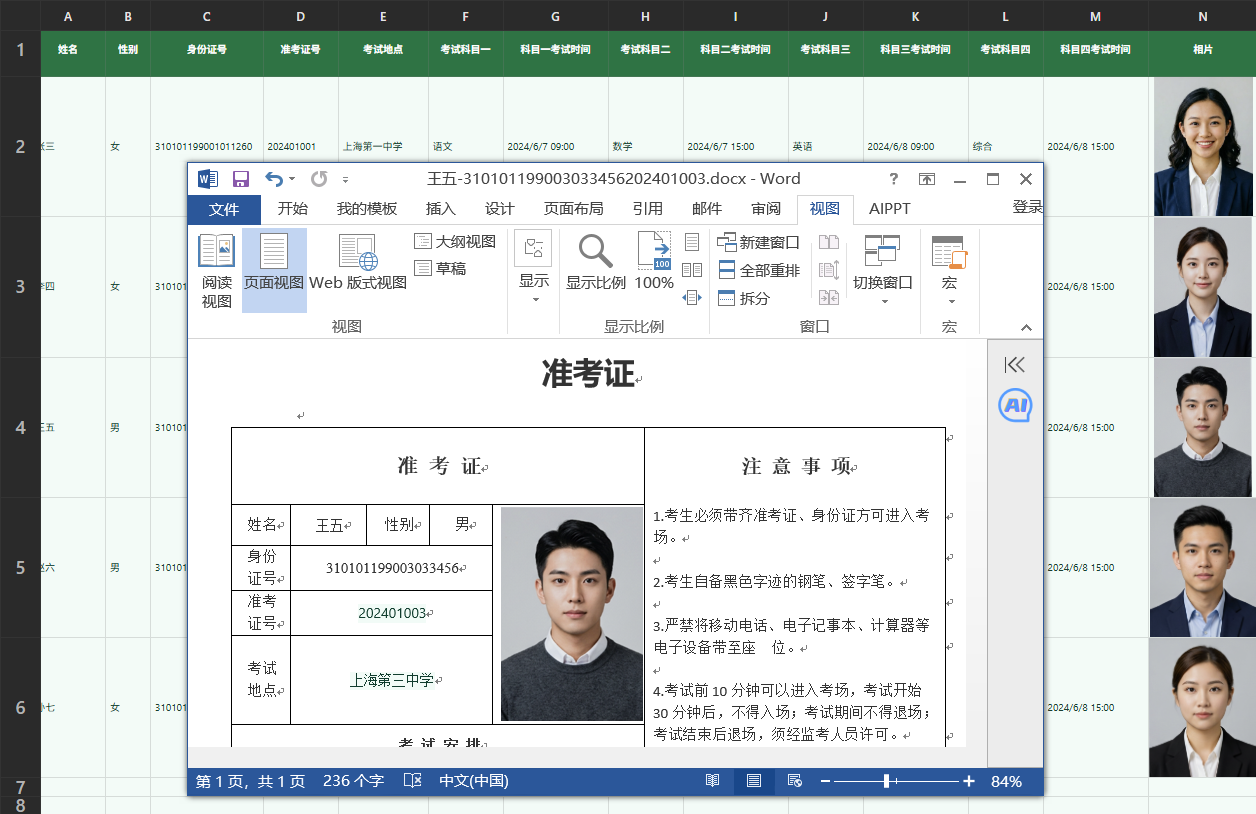Set zoom to 100% using ribbon icon
The image size is (1256, 814).
click(653, 263)
